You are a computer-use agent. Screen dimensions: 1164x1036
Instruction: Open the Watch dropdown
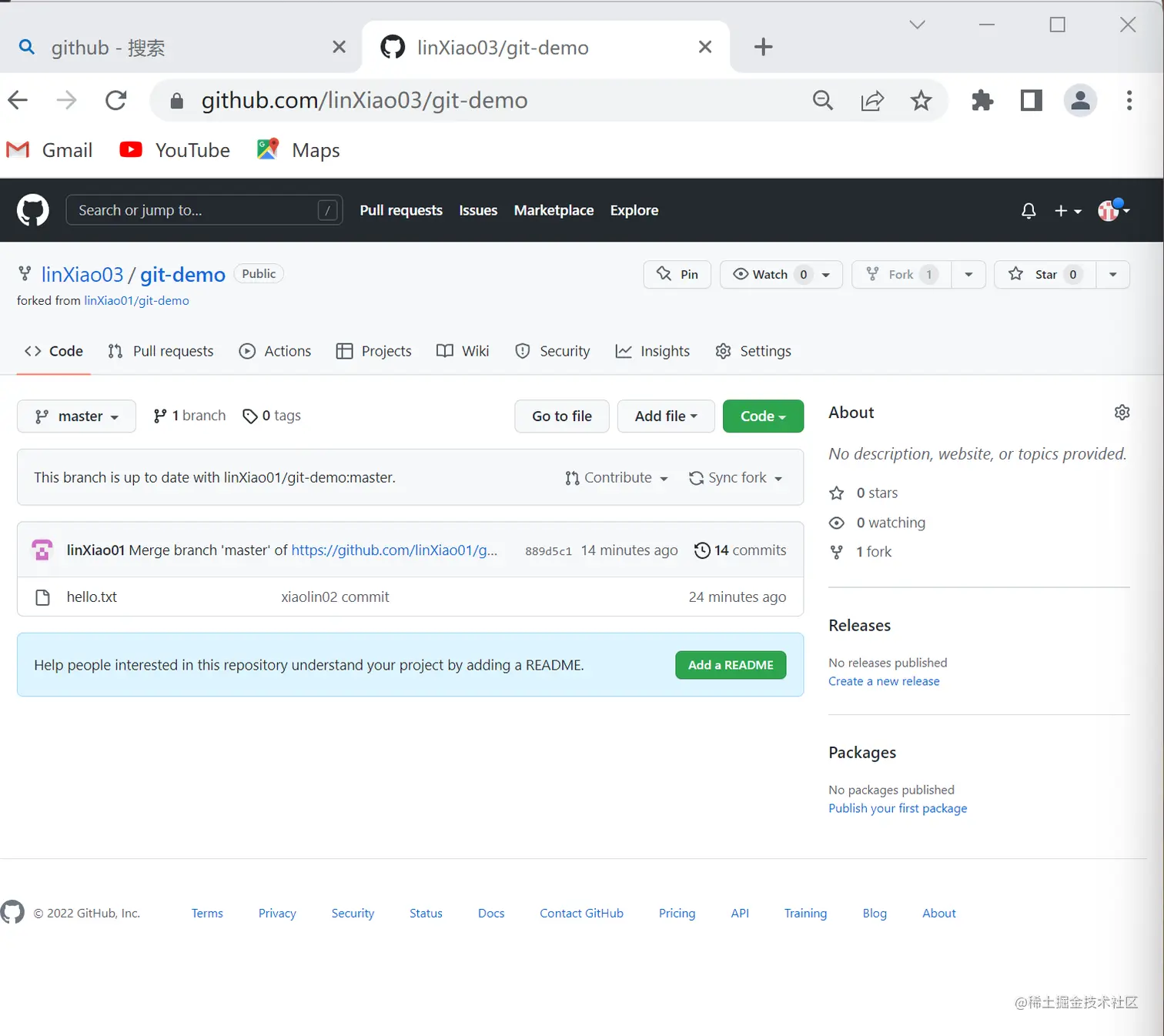pos(781,275)
